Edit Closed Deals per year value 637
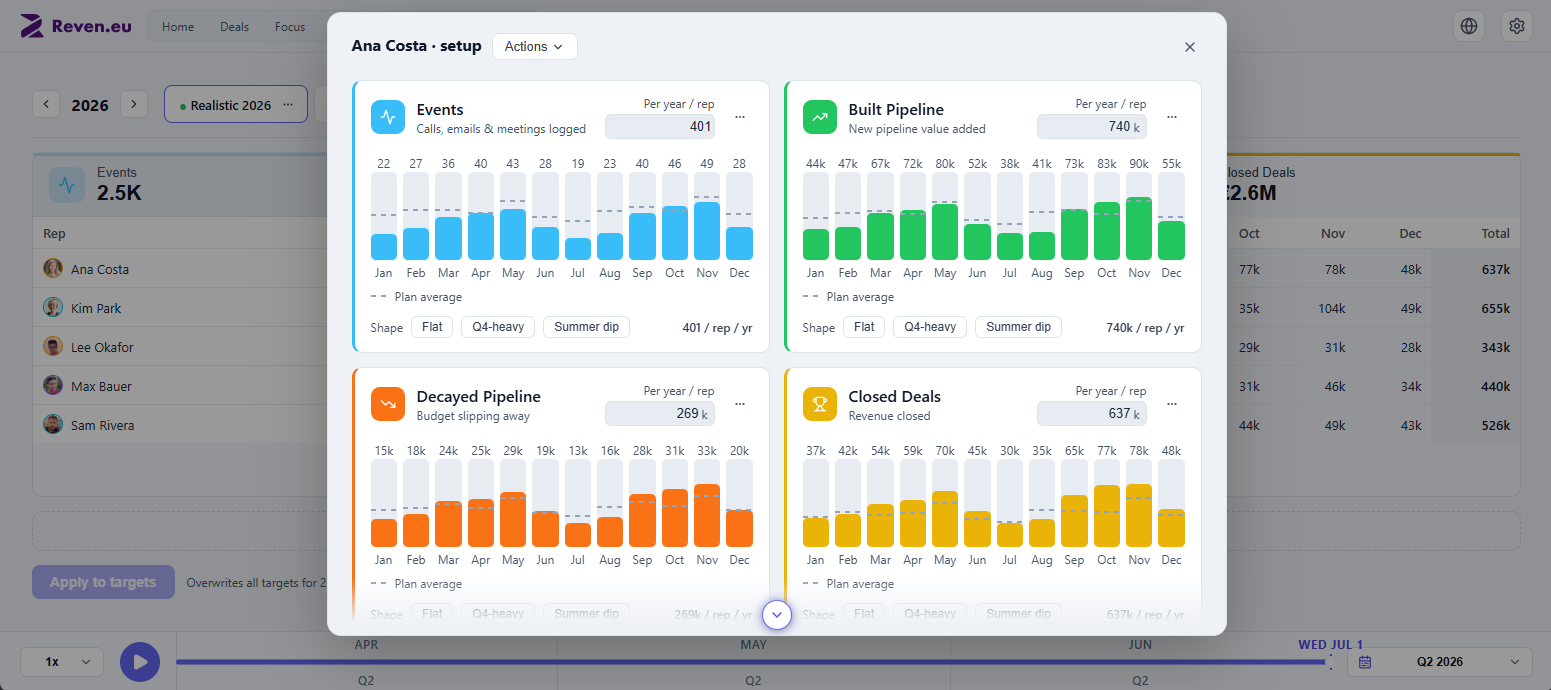This screenshot has width=1551, height=690. coord(1092,413)
